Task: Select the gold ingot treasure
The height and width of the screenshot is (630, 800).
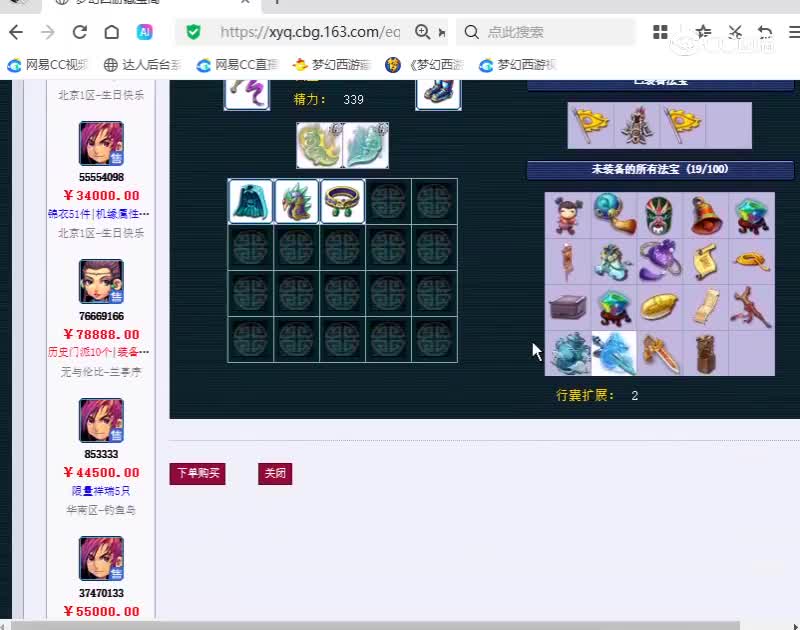Action: tap(660, 307)
